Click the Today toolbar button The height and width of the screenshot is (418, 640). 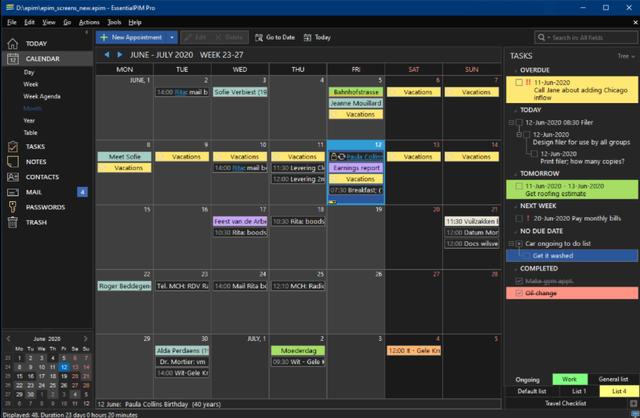click(317, 38)
